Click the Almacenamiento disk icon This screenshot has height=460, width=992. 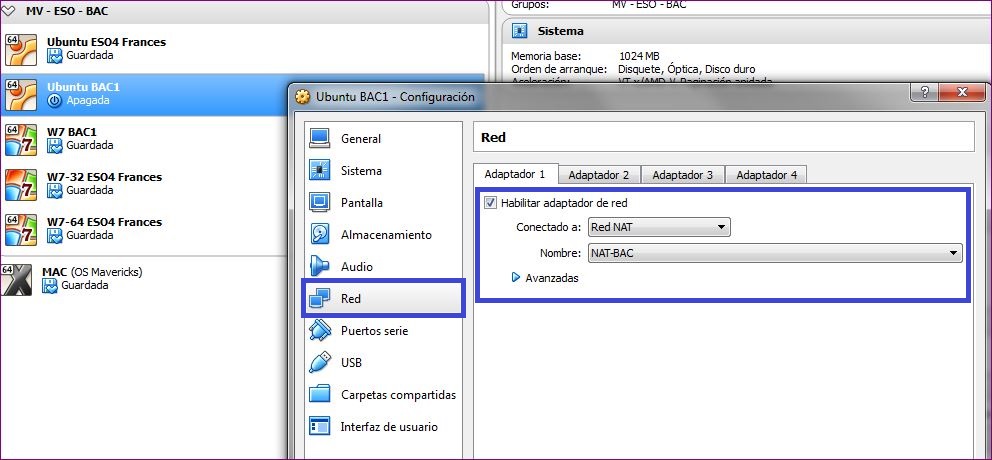point(320,234)
